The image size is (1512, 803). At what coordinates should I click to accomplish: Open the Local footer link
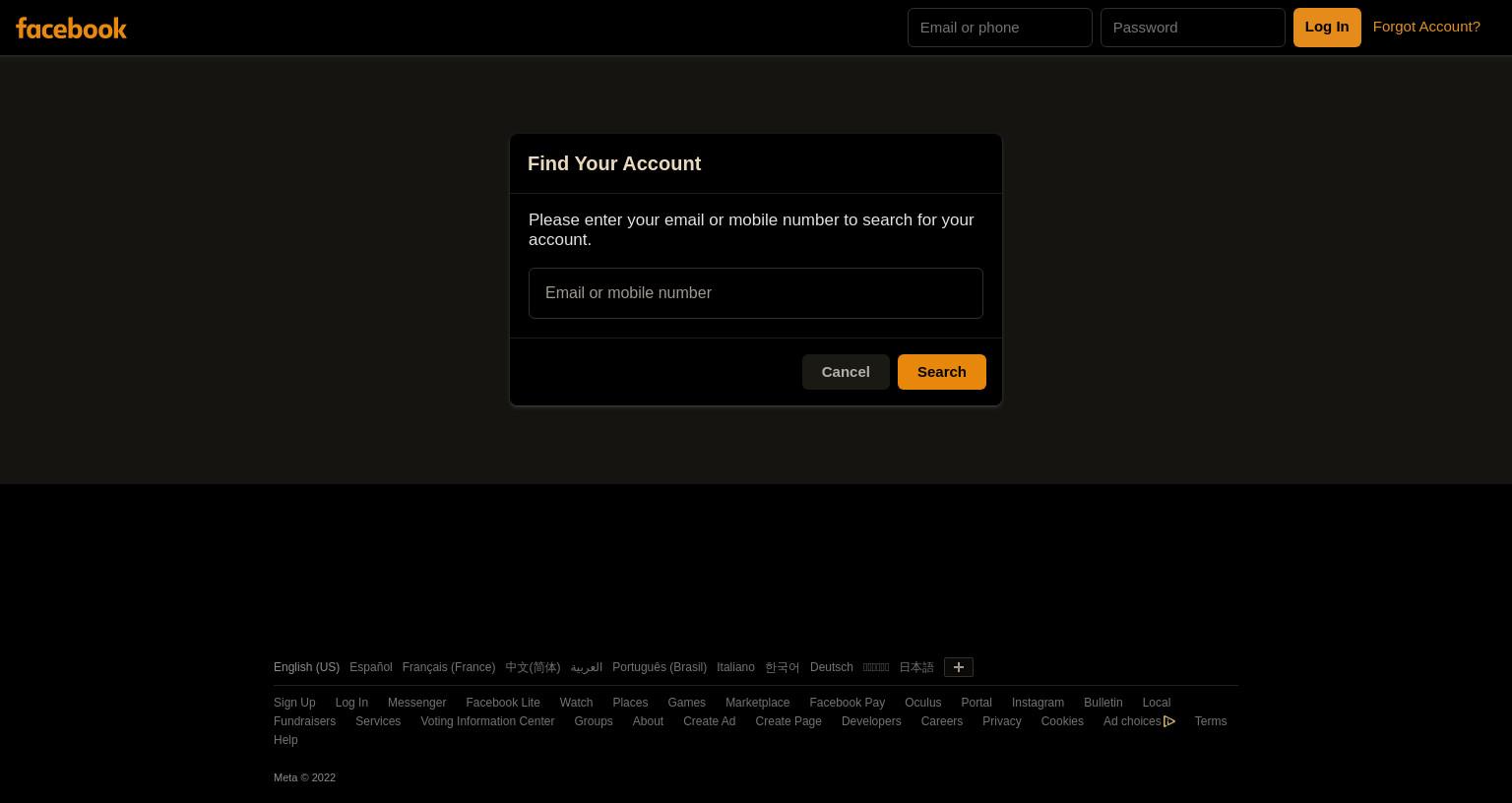click(x=1156, y=703)
